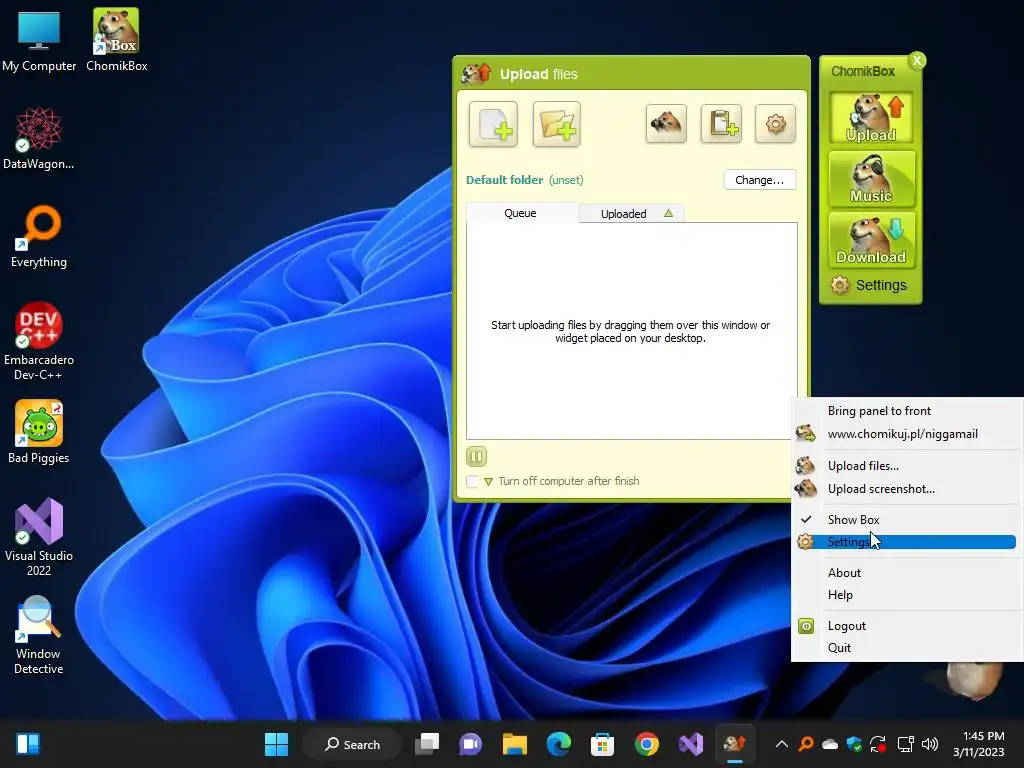Click the ChomikBox desktop shortcut
The width and height of the screenshot is (1024, 768).
pyautogui.click(x=116, y=40)
